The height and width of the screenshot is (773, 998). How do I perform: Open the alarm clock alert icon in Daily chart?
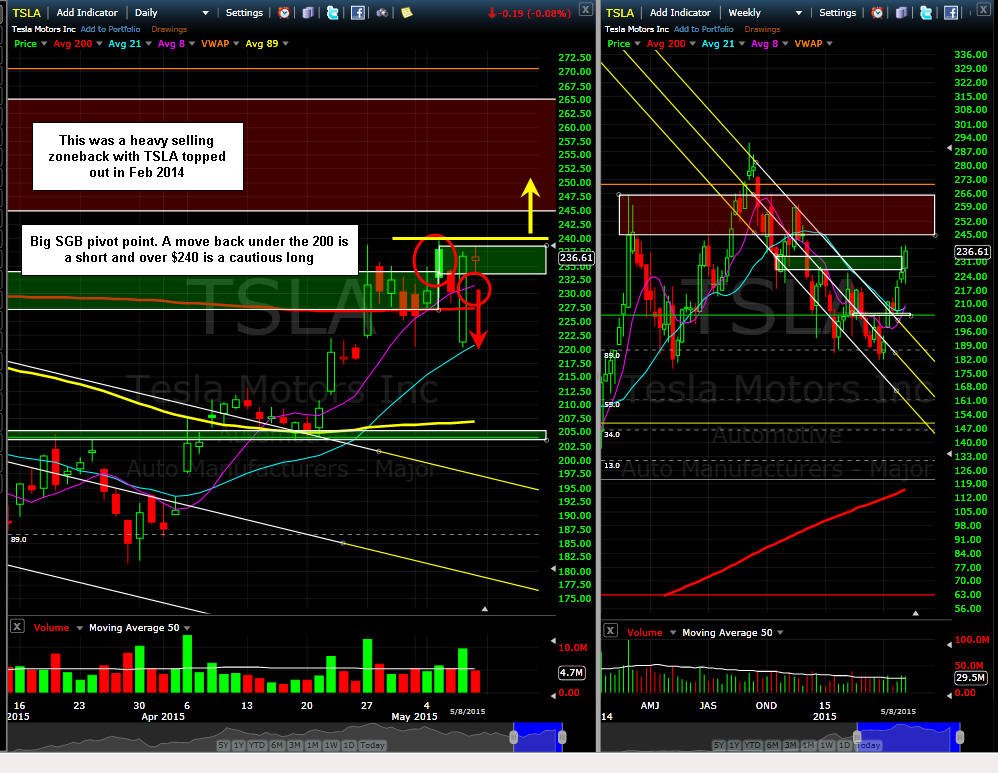(284, 13)
